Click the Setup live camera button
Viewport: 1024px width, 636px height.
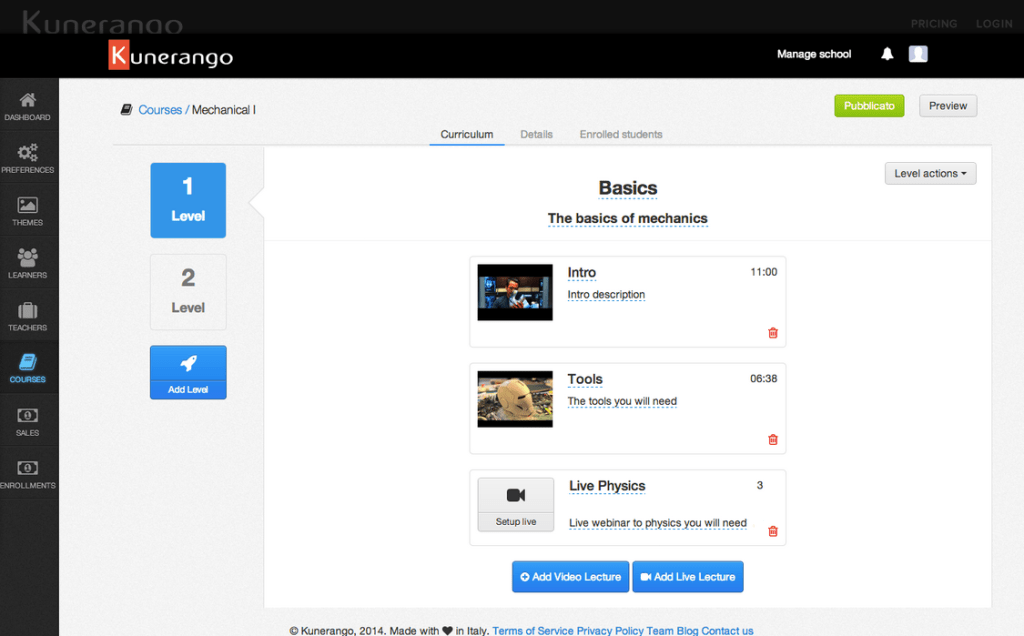coord(516,504)
